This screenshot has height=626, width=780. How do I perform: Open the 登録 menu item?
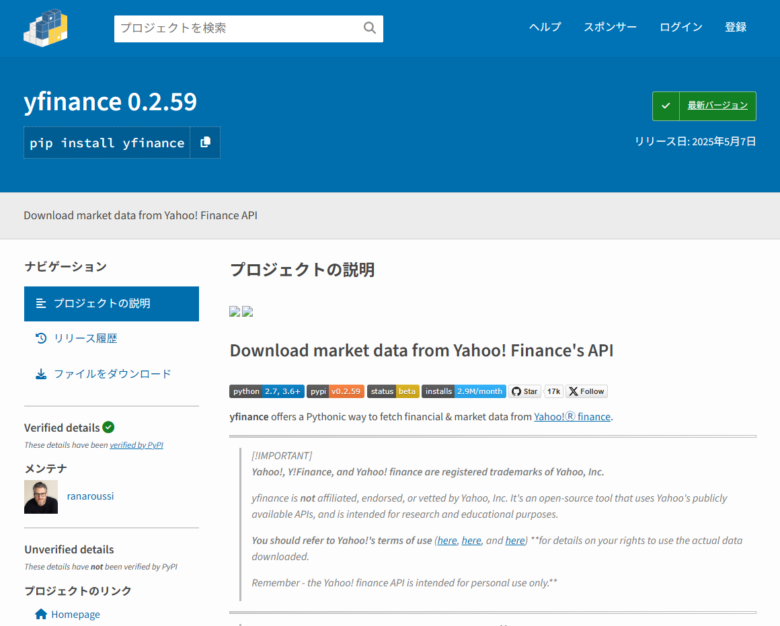tap(736, 27)
